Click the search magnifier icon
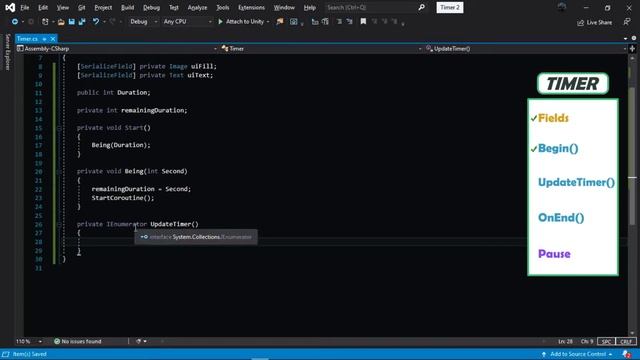The image size is (640, 360). tap(422, 7)
